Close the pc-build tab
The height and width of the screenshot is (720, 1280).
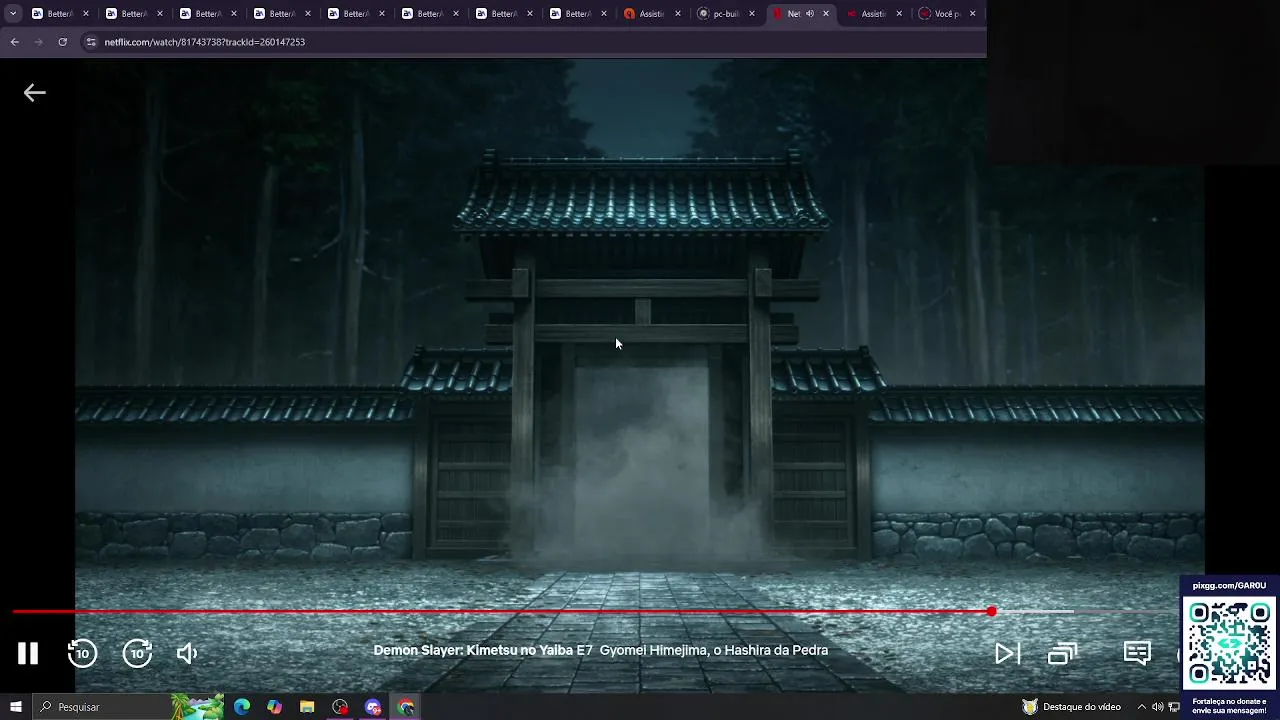[x=752, y=14]
